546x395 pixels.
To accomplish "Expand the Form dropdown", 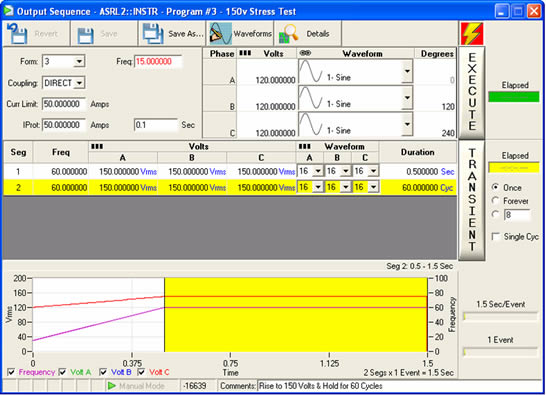I will point(79,62).
